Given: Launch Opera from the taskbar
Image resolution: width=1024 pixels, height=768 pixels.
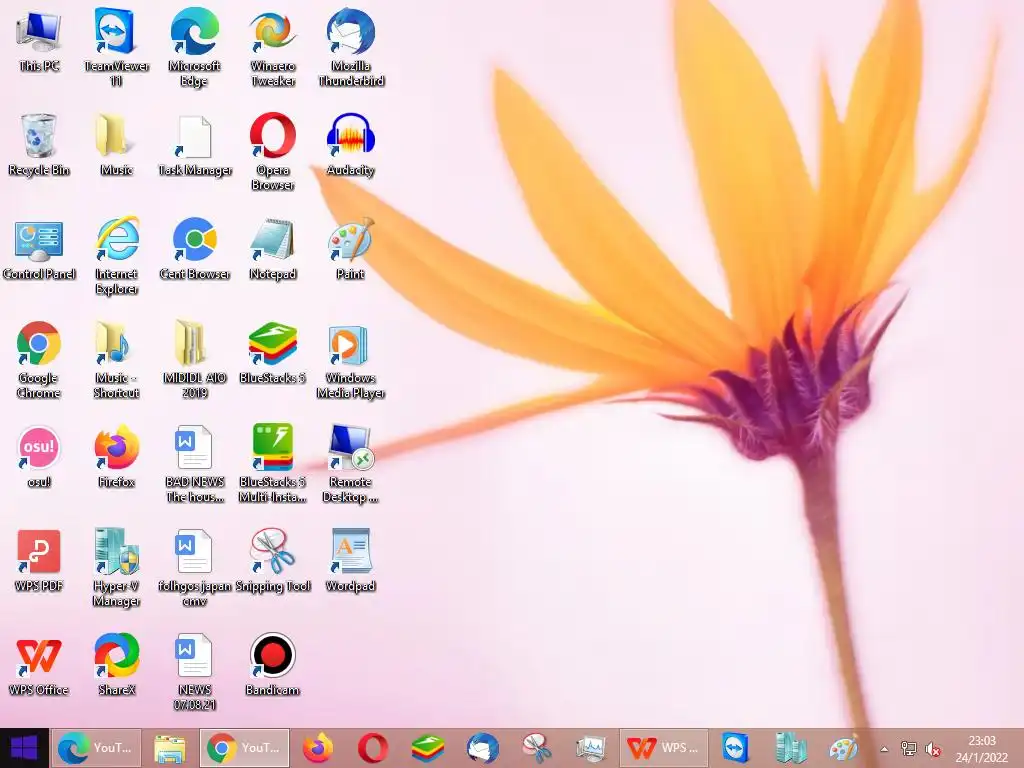Looking at the screenshot, I should coord(373,748).
